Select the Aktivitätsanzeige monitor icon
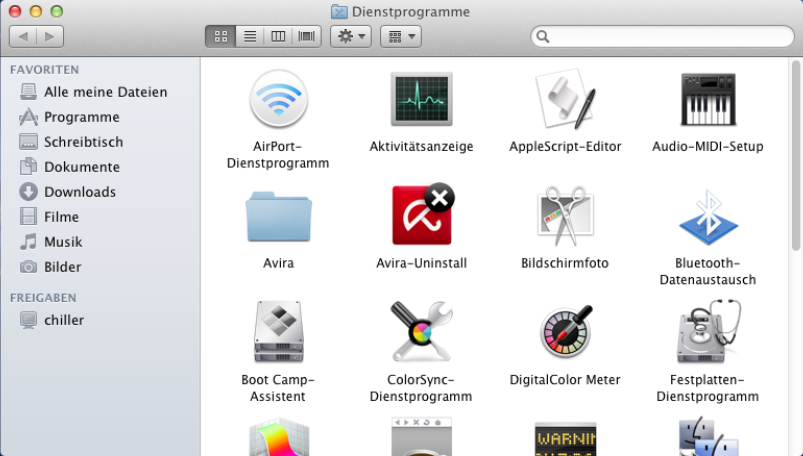This screenshot has height=456, width=803. pos(421,99)
